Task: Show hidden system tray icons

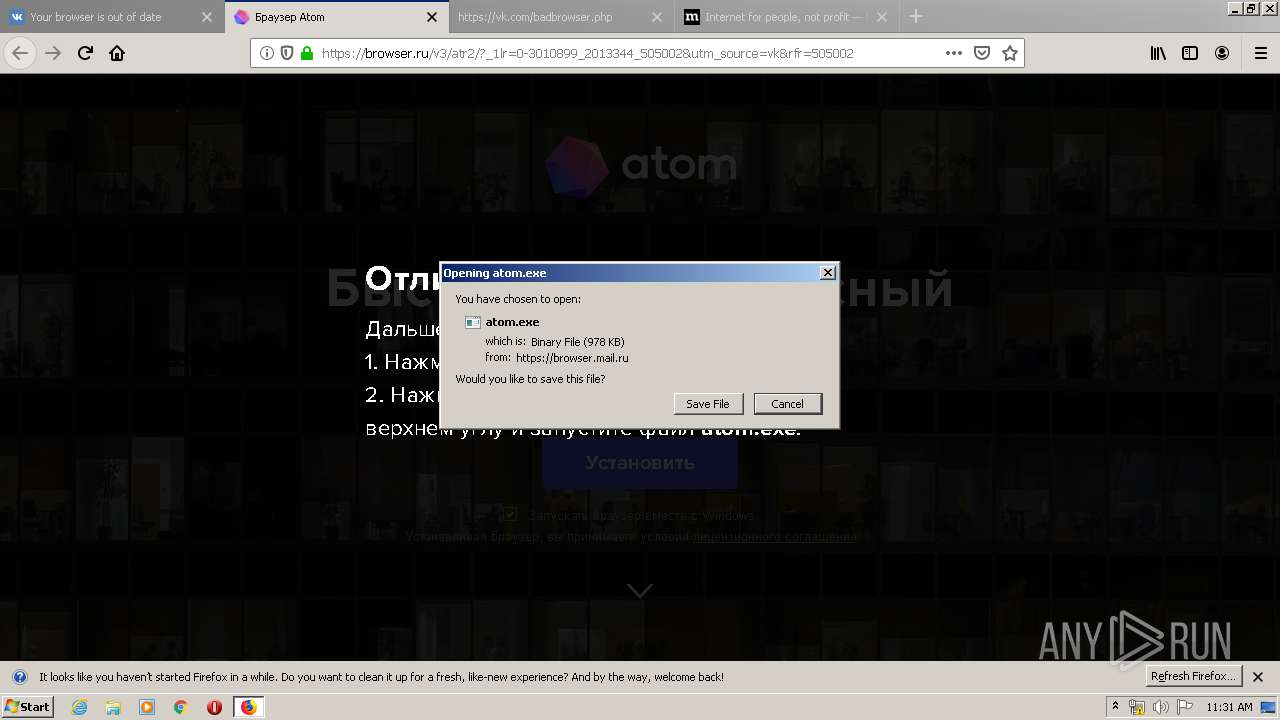Action: point(1116,707)
